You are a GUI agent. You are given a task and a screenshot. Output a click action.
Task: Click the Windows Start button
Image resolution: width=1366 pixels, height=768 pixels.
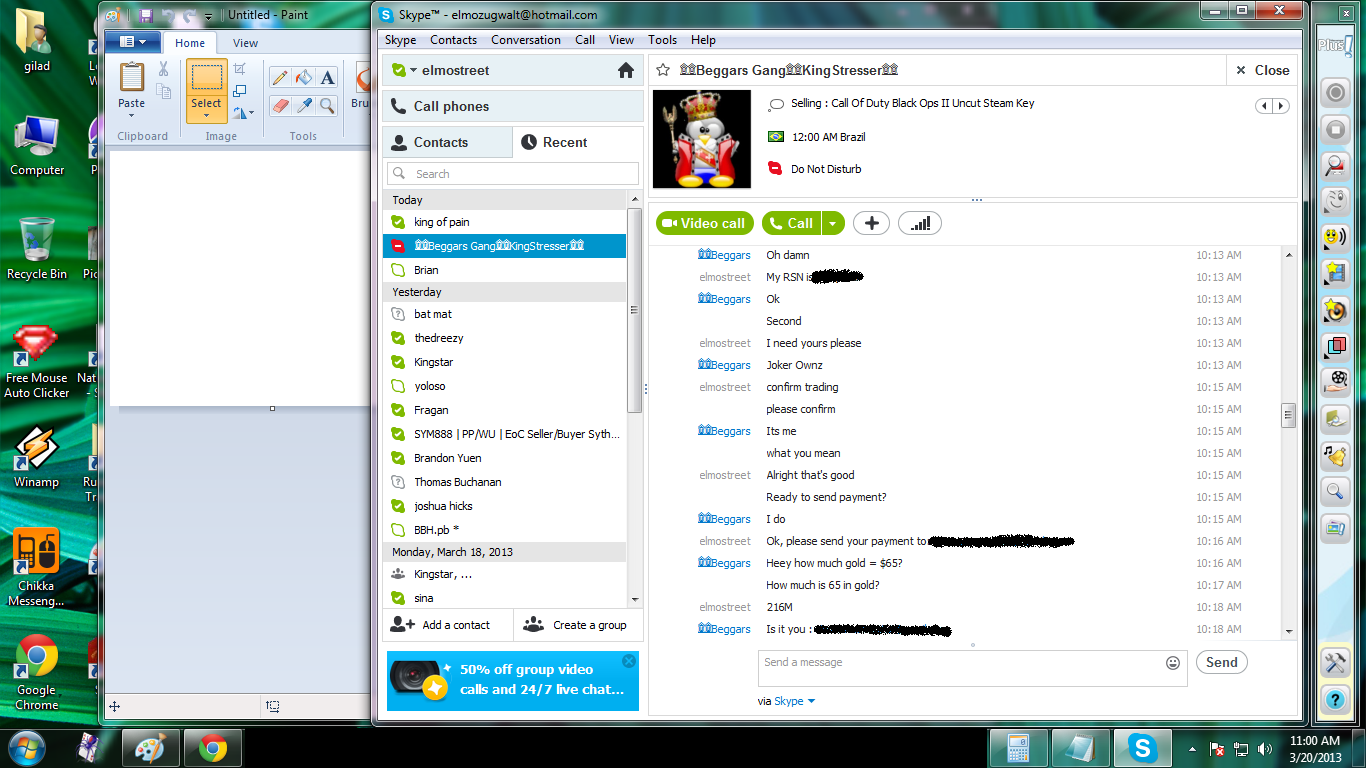coord(26,747)
